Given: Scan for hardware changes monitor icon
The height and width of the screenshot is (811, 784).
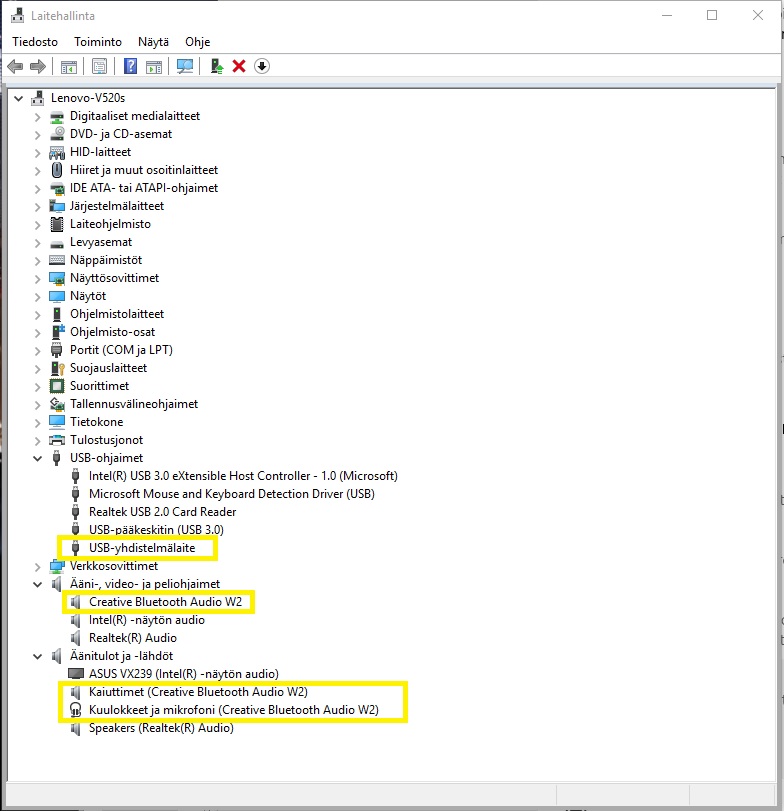Looking at the screenshot, I should tap(185, 66).
